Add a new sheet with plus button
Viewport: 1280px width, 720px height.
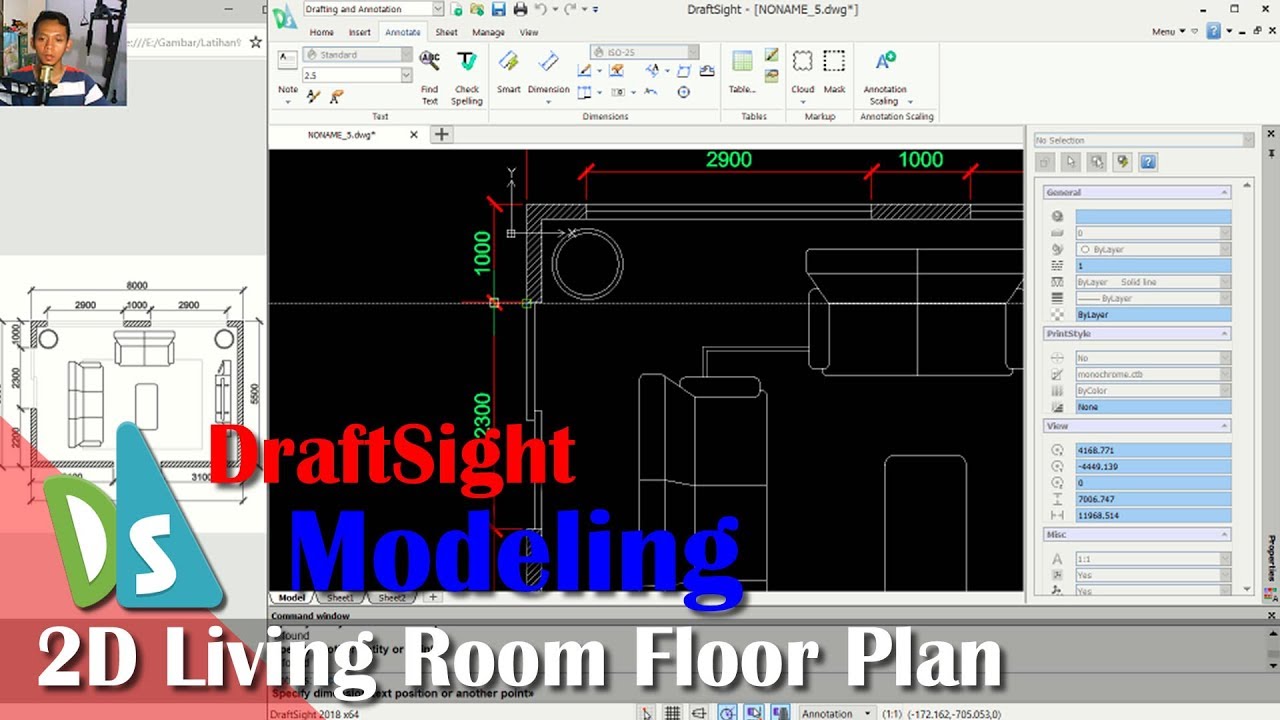pyautogui.click(x=433, y=597)
